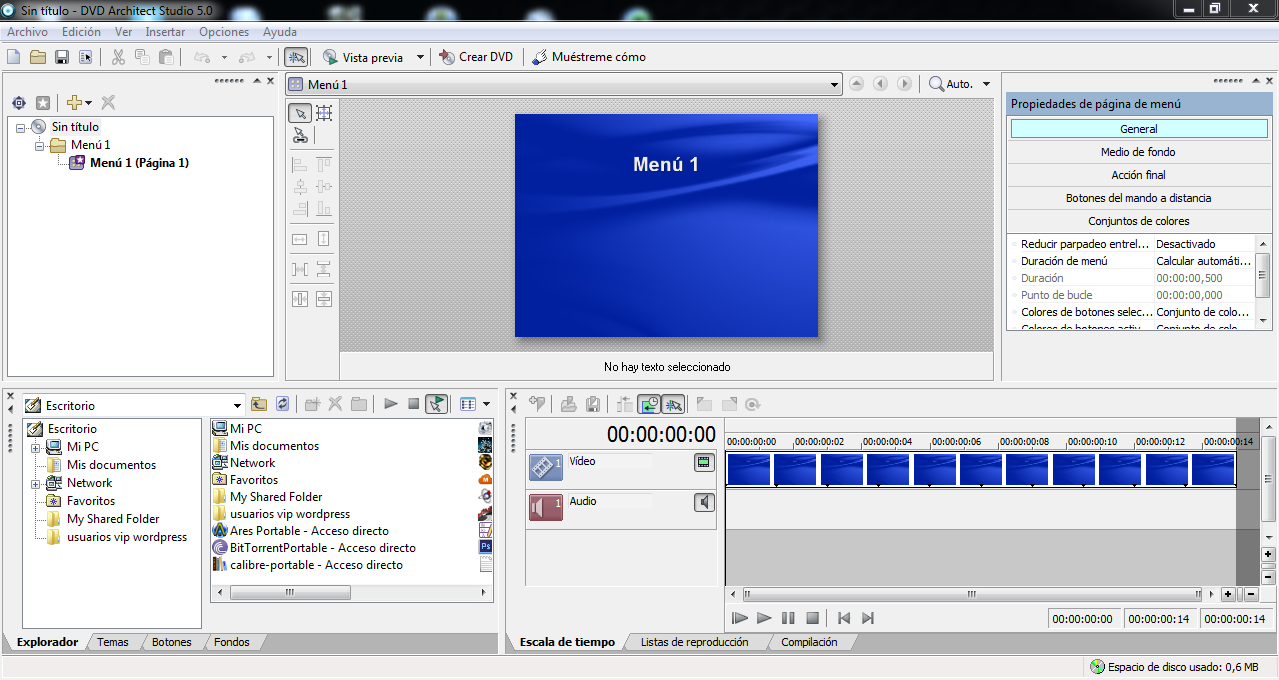Click Crear DVD button
Viewport: 1279px width, 680px height.
click(476, 57)
